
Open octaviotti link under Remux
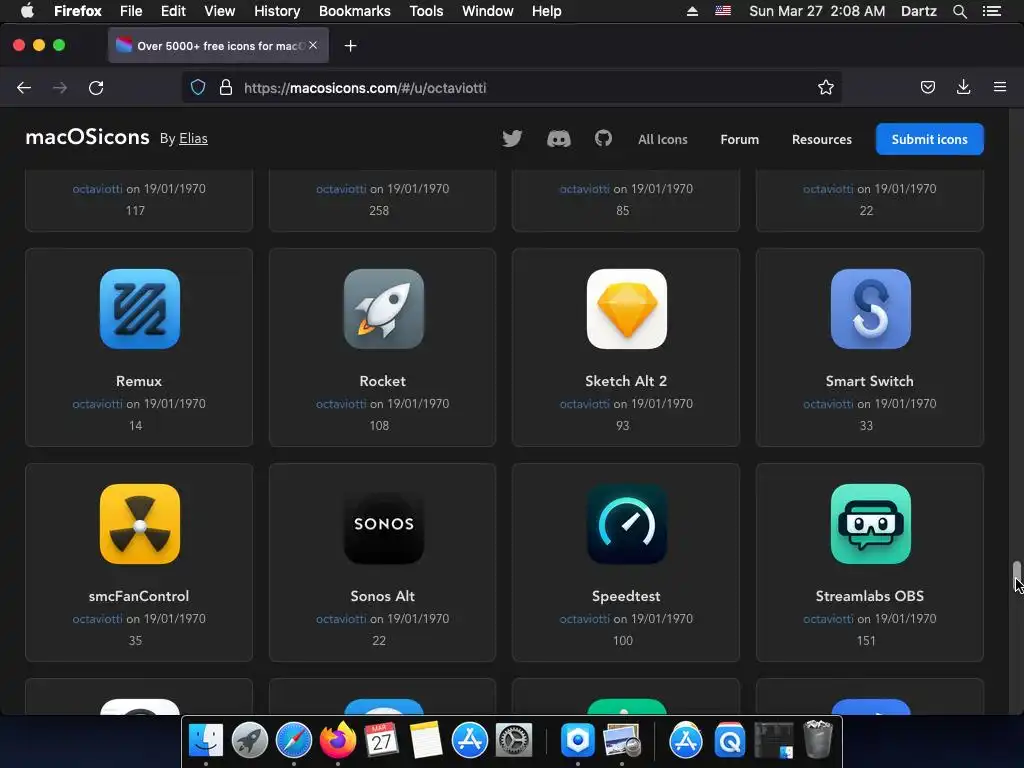point(97,404)
